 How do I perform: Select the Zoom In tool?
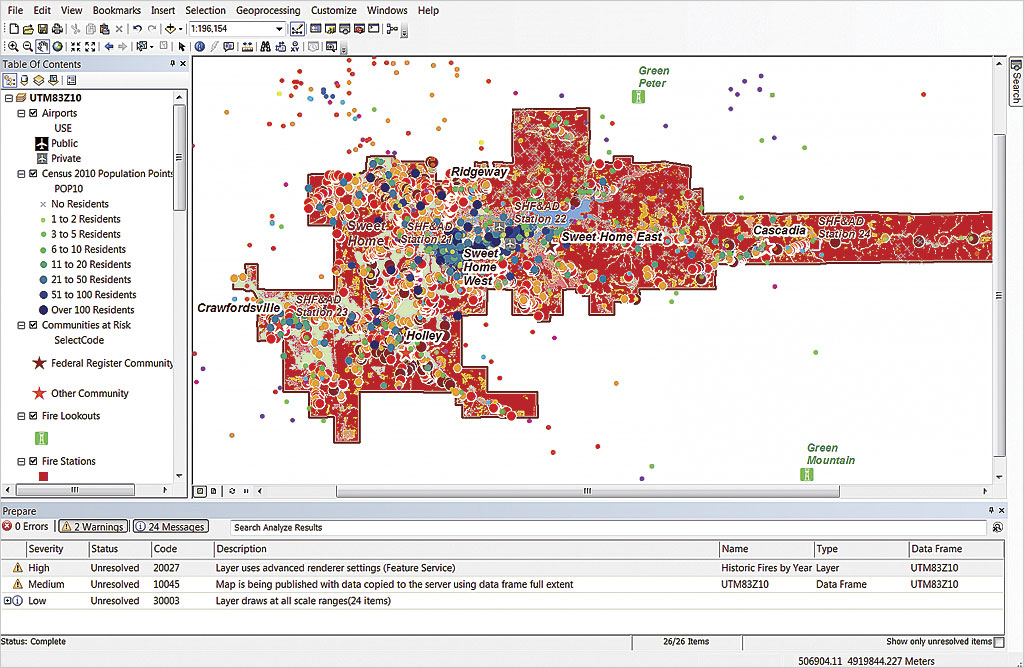point(12,46)
